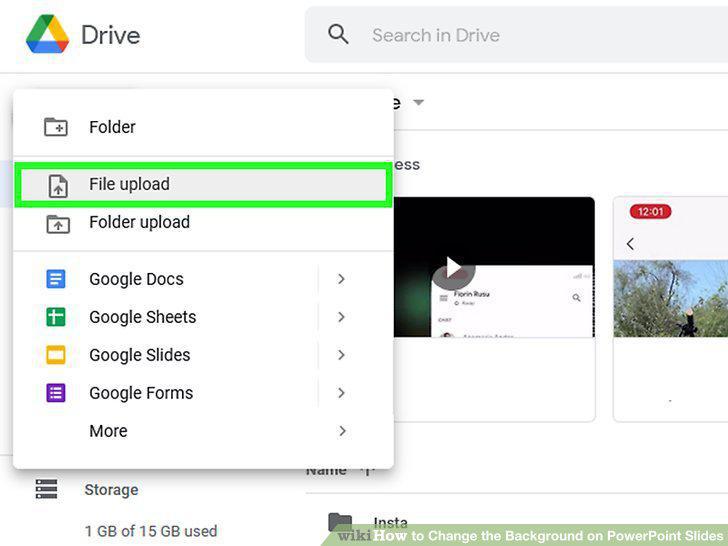This screenshot has height=546, width=728.
Task: Click the search magnifier icon
Action: point(338,34)
